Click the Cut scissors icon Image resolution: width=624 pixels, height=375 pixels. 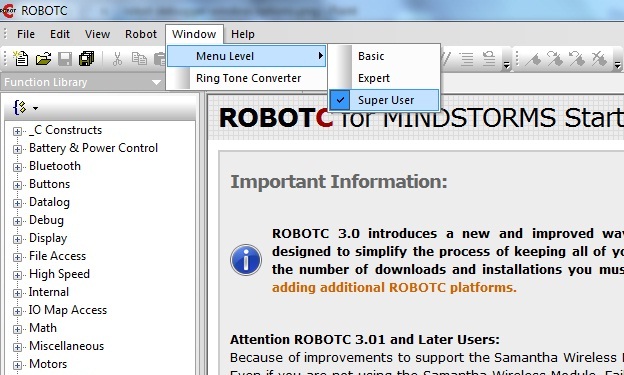pos(117,59)
